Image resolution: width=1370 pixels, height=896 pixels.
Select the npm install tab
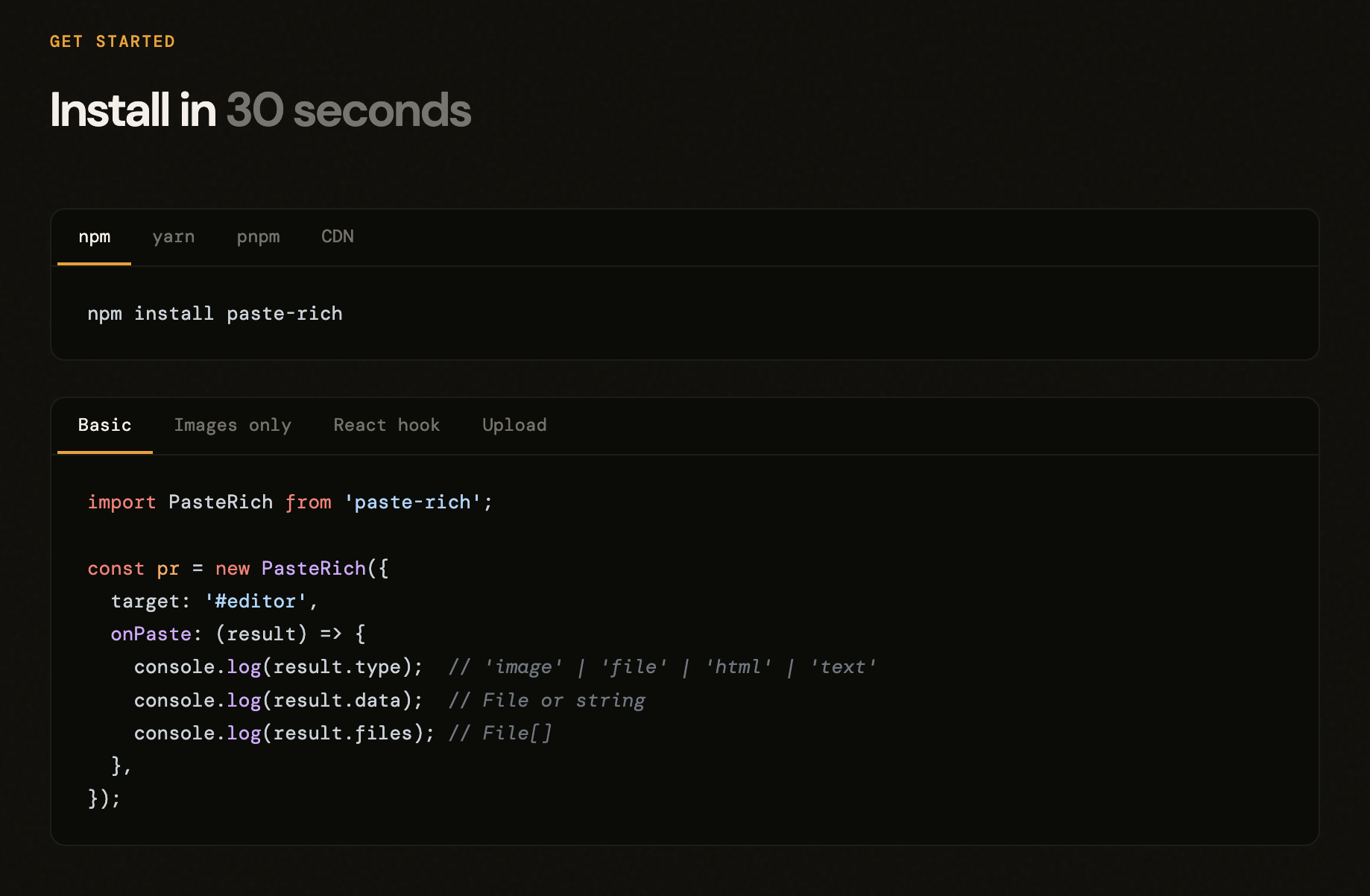[95, 237]
